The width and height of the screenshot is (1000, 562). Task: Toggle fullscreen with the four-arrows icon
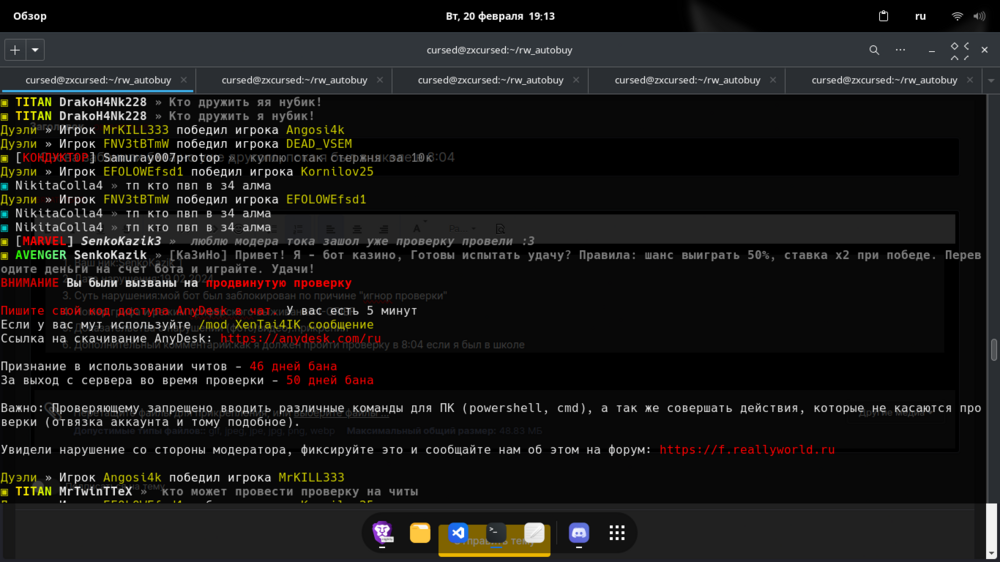click(959, 50)
